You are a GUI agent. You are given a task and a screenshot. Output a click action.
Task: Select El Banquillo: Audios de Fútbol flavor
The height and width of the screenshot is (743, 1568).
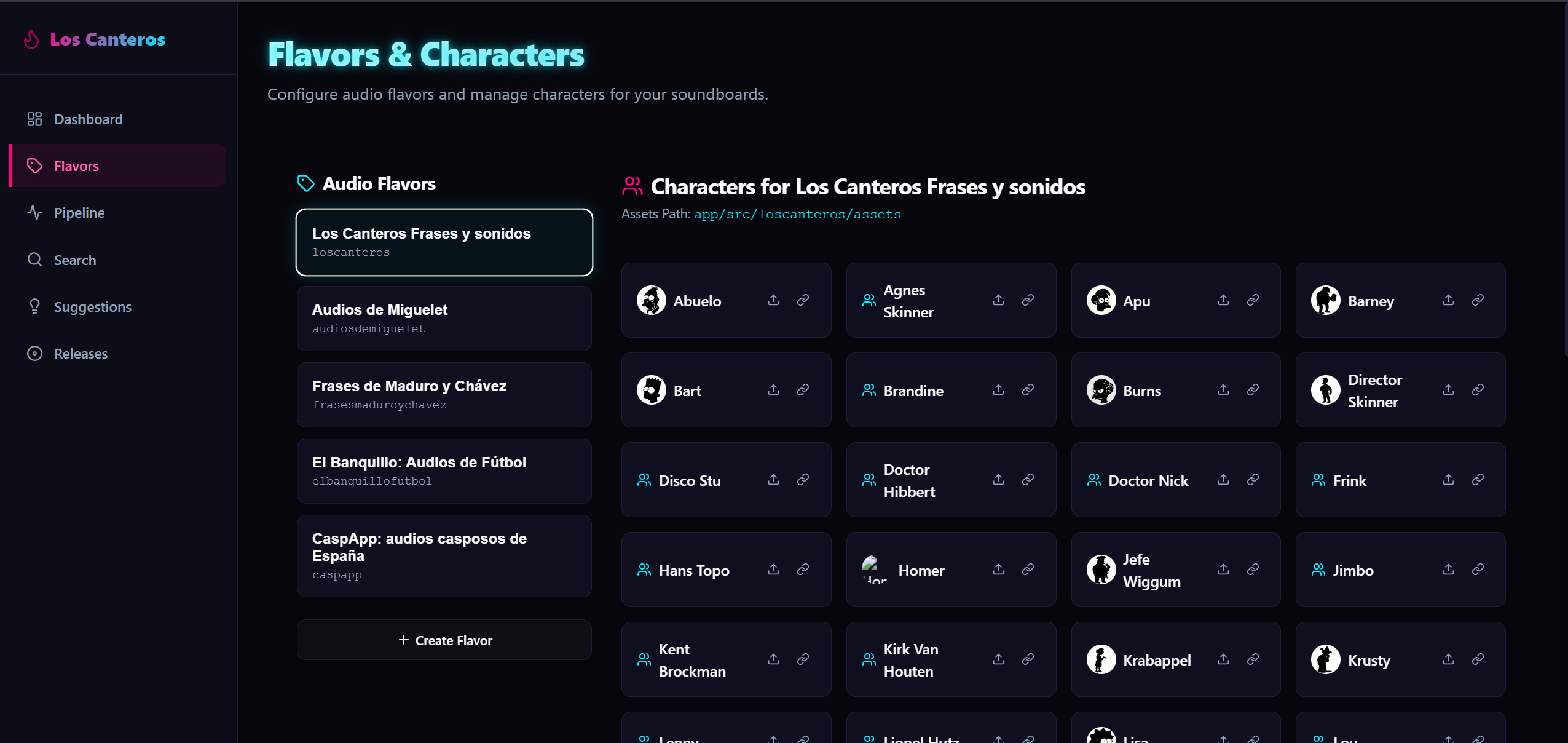[444, 471]
